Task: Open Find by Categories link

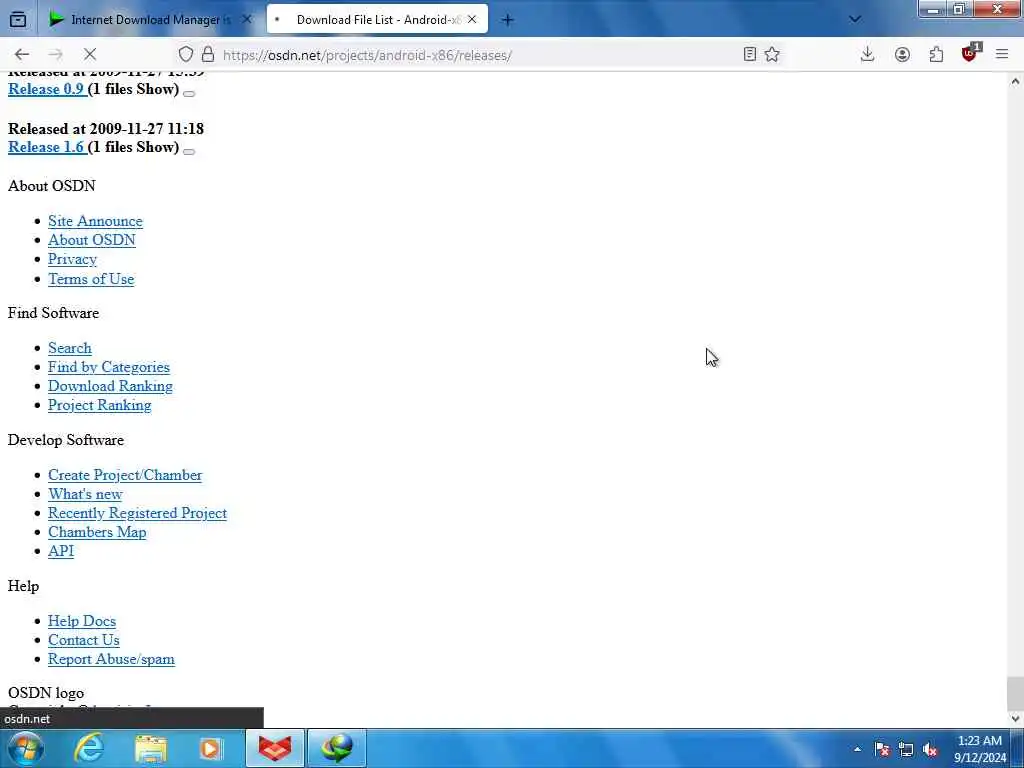Action: click(x=109, y=367)
